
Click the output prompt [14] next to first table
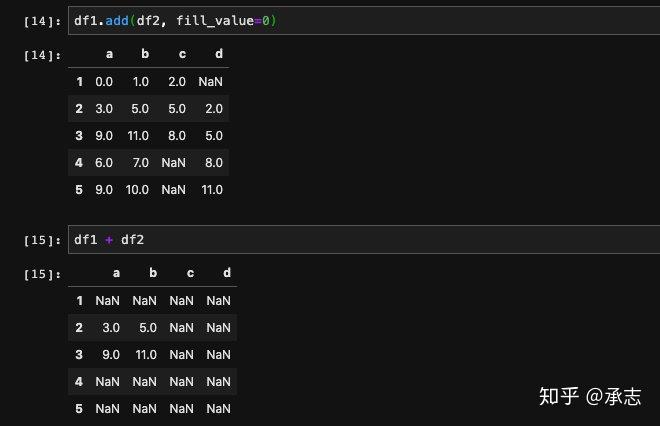(x=42, y=55)
